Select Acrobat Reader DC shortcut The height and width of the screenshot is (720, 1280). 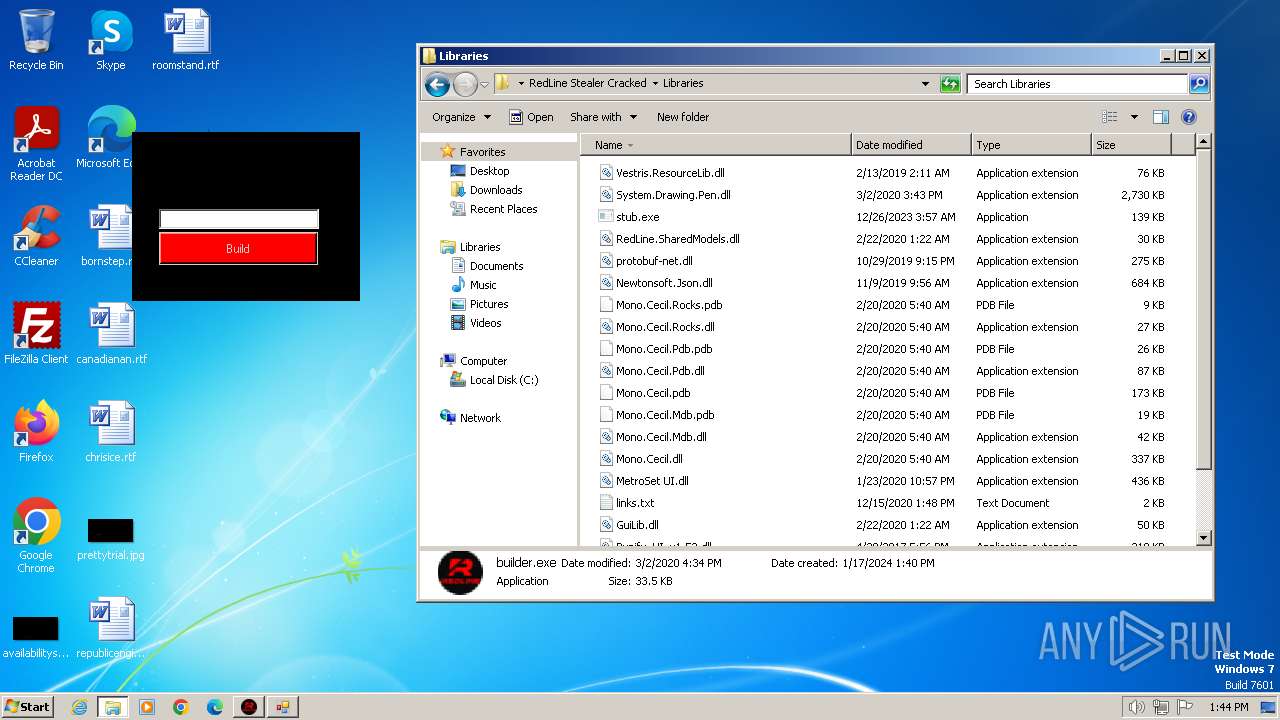(36, 144)
